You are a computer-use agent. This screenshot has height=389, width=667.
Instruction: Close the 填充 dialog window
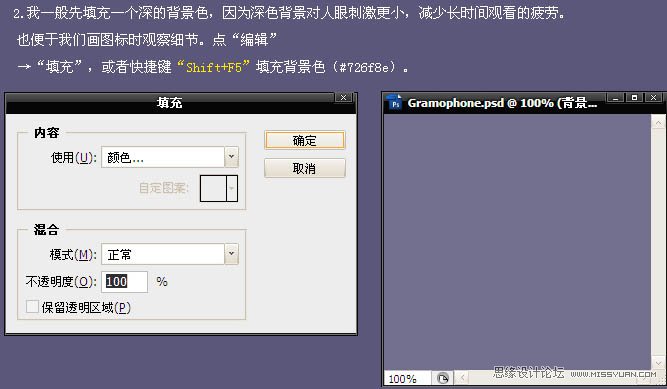click(x=343, y=97)
